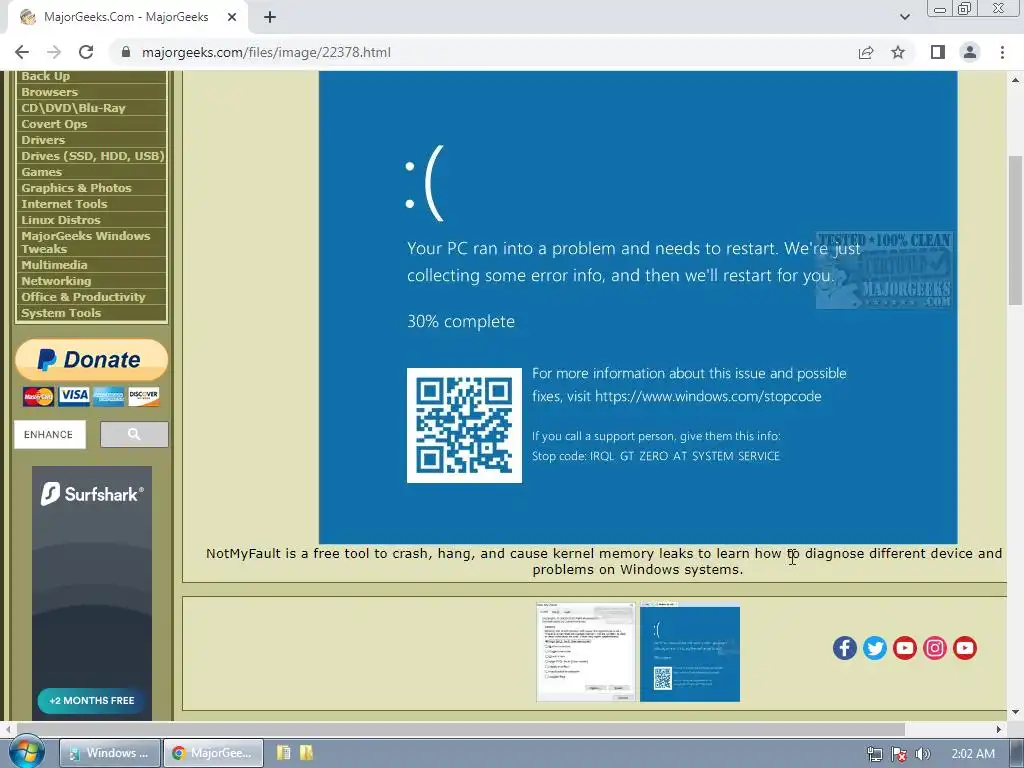
Task: Expand the tab search chevron
Action: coord(904,17)
